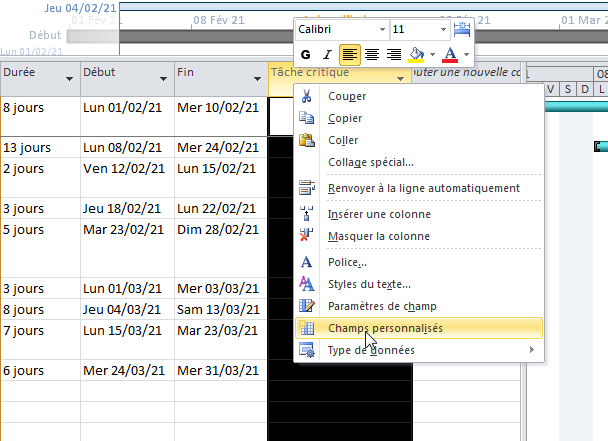Align text right in mini toolbar
Viewport: 608px width, 441px height.
[x=393, y=54]
